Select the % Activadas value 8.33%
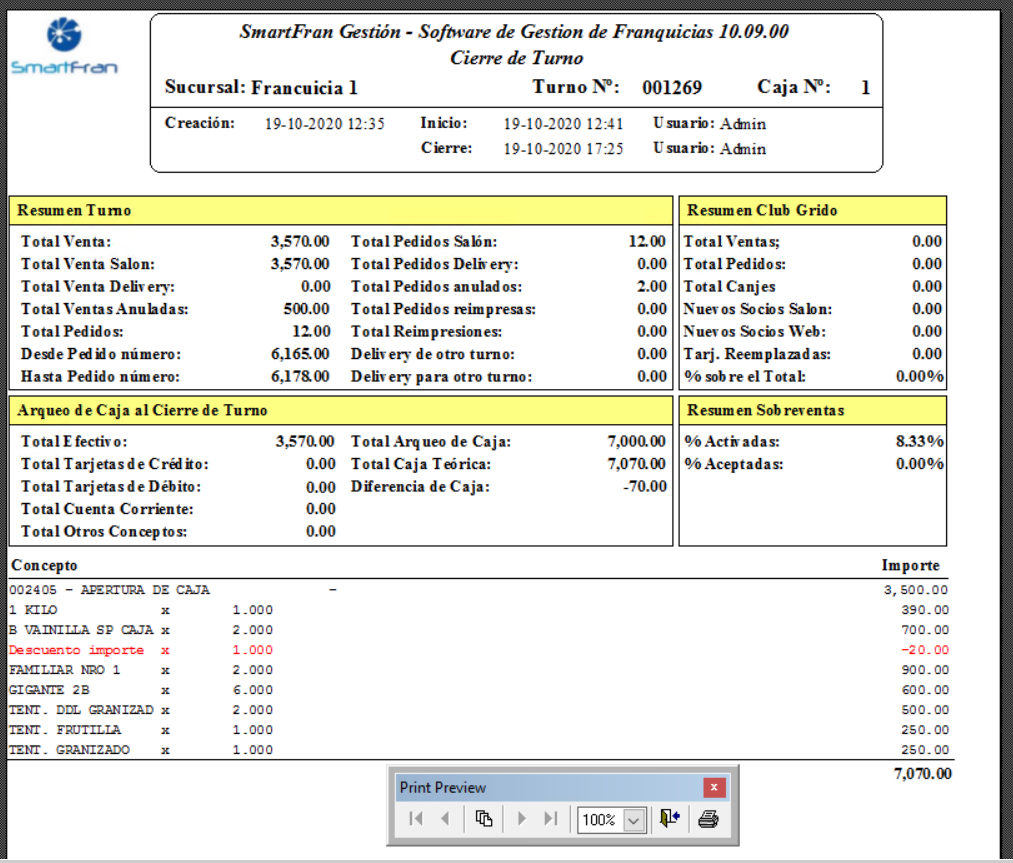 point(919,441)
